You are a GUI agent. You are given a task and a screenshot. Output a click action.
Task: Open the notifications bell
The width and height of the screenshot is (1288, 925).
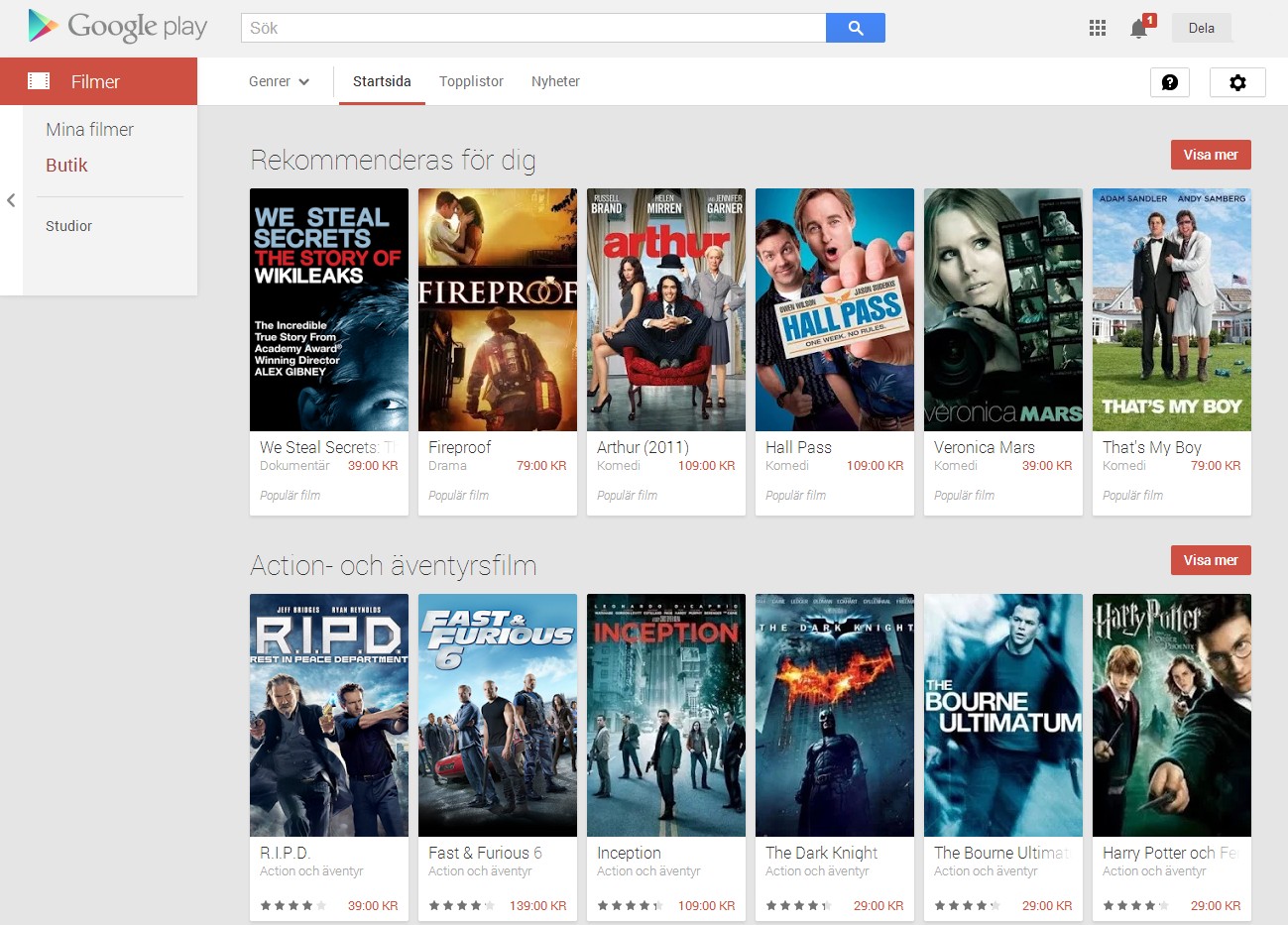[1139, 28]
